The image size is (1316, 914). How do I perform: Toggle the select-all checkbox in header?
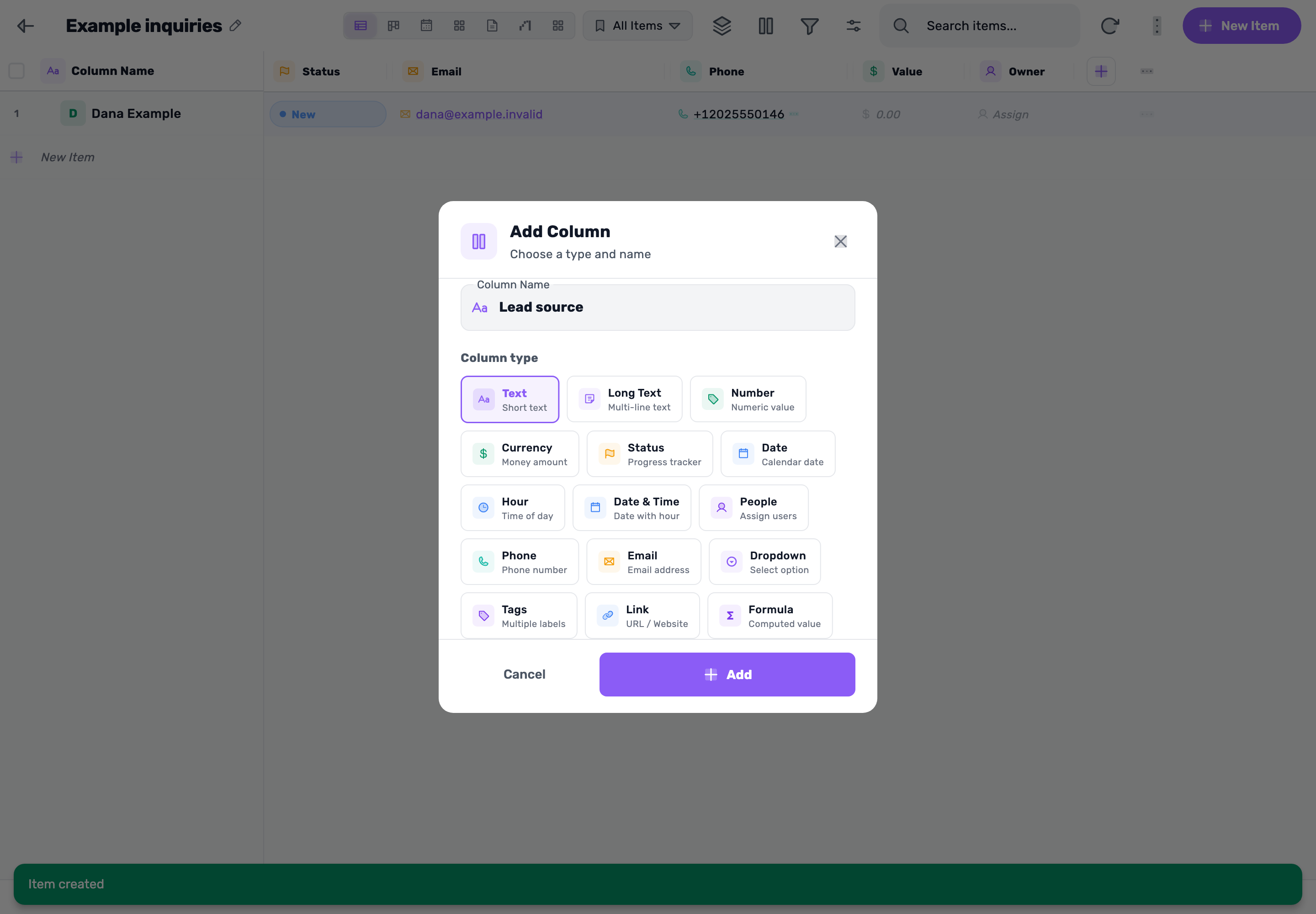click(x=16, y=71)
